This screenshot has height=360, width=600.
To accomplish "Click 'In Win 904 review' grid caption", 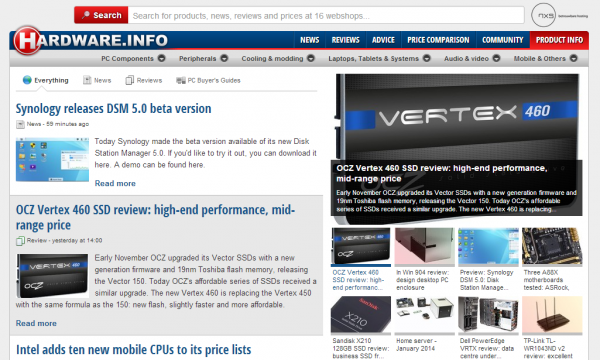I will 422,280.
